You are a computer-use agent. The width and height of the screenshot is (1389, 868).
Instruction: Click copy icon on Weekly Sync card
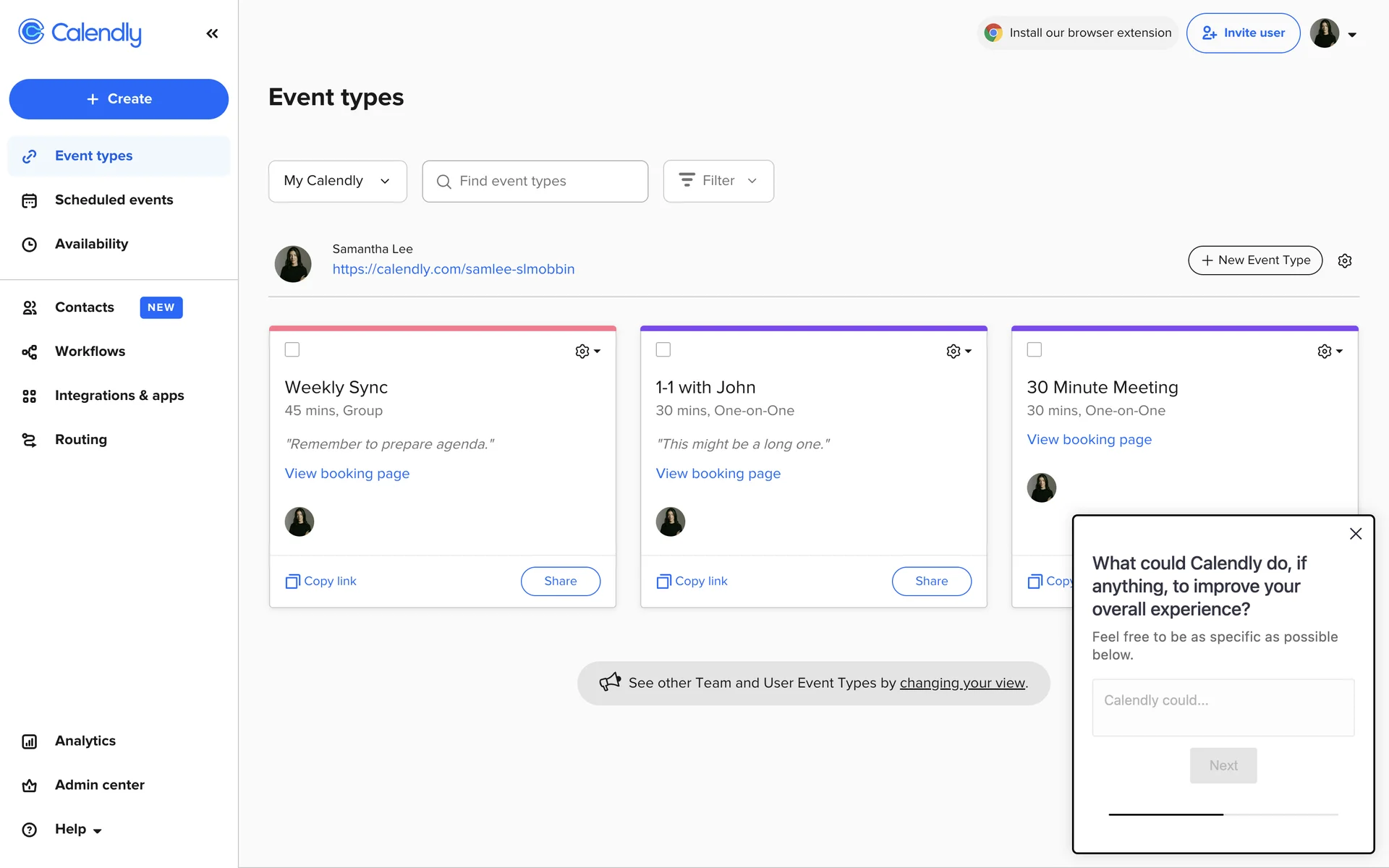292,582
